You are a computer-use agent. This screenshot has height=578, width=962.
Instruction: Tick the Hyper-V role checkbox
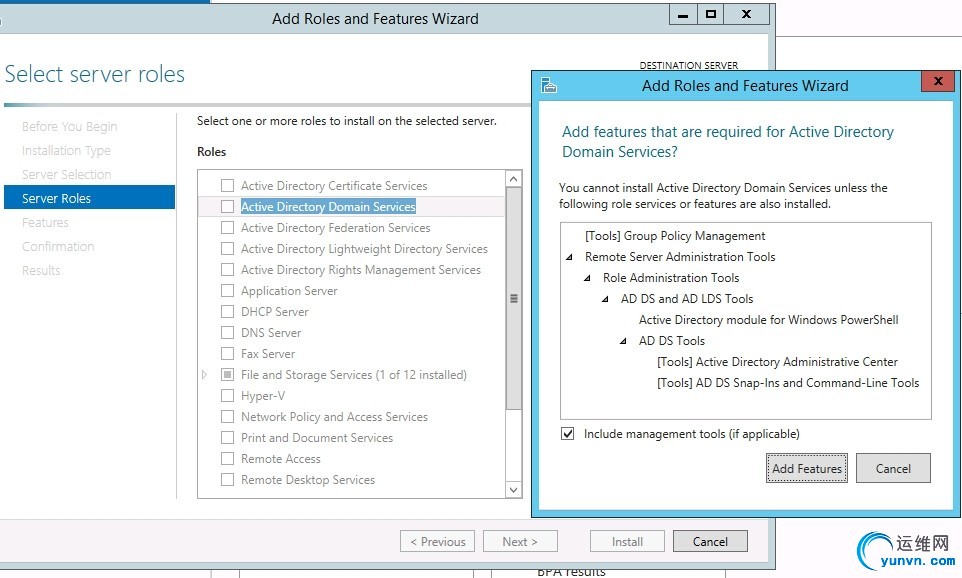click(228, 396)
